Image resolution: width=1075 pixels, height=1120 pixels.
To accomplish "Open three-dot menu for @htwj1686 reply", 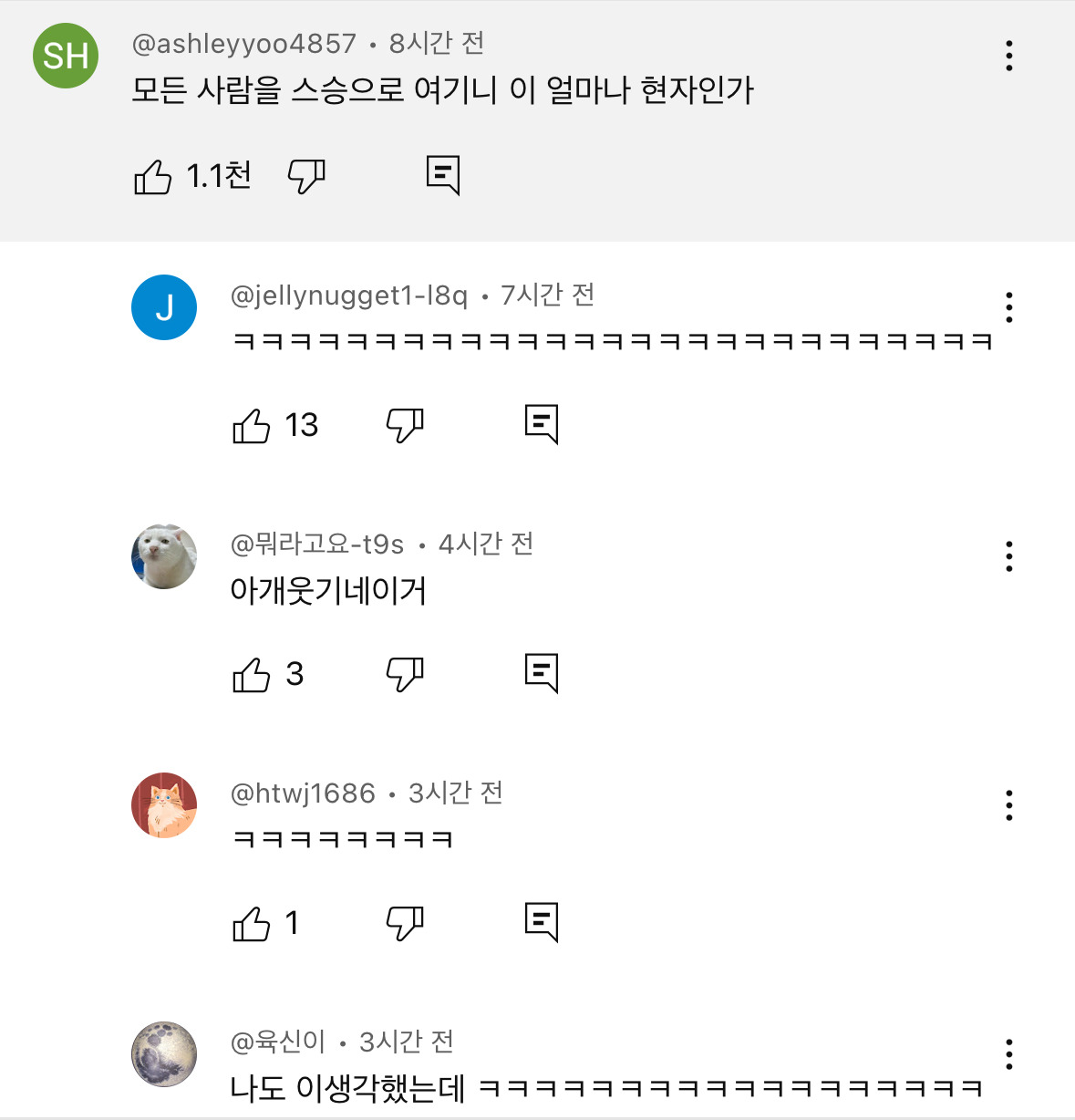I will pos(1008,805).
